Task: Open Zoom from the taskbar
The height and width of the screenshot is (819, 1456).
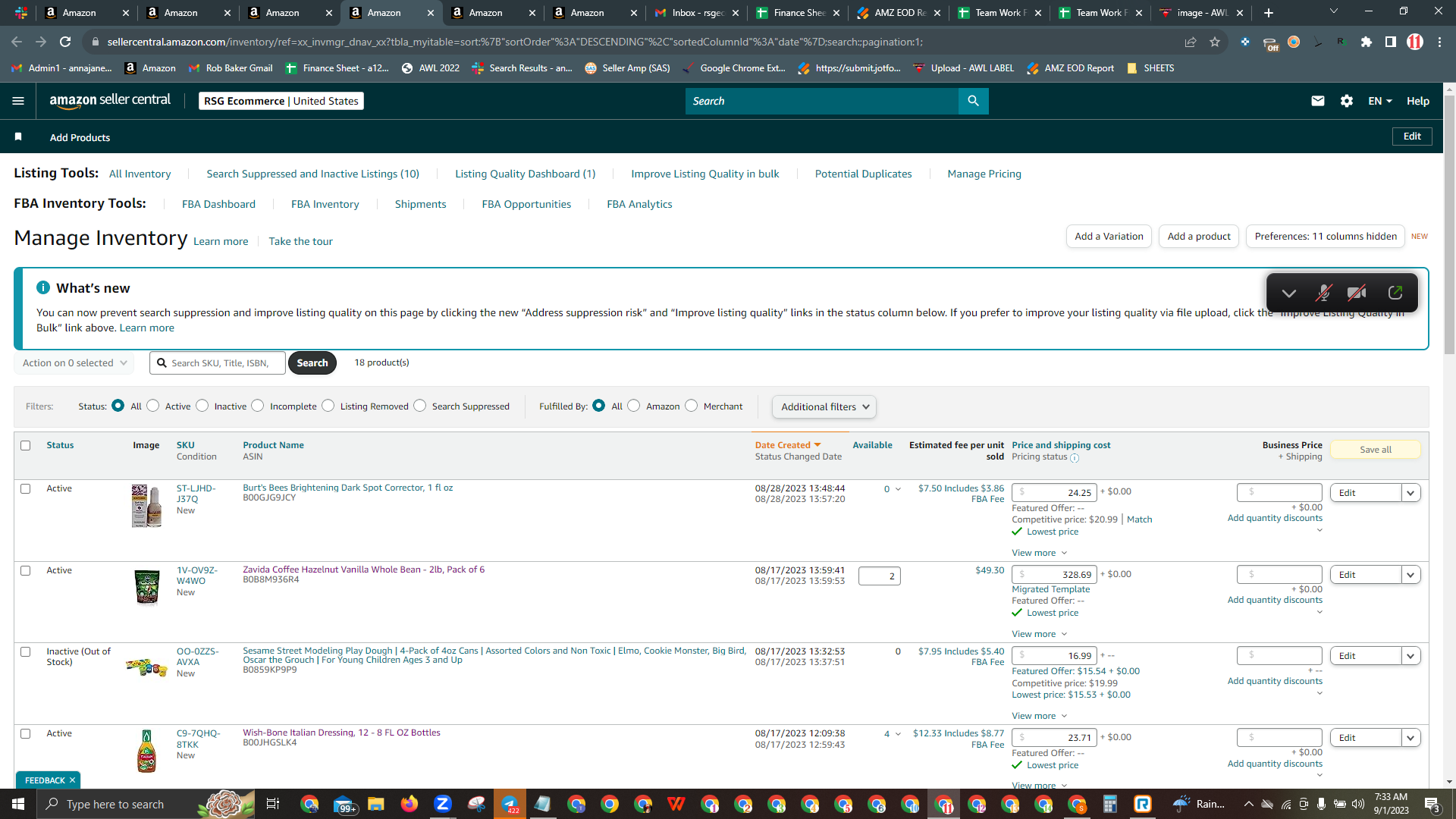Action: coord(443,804)
